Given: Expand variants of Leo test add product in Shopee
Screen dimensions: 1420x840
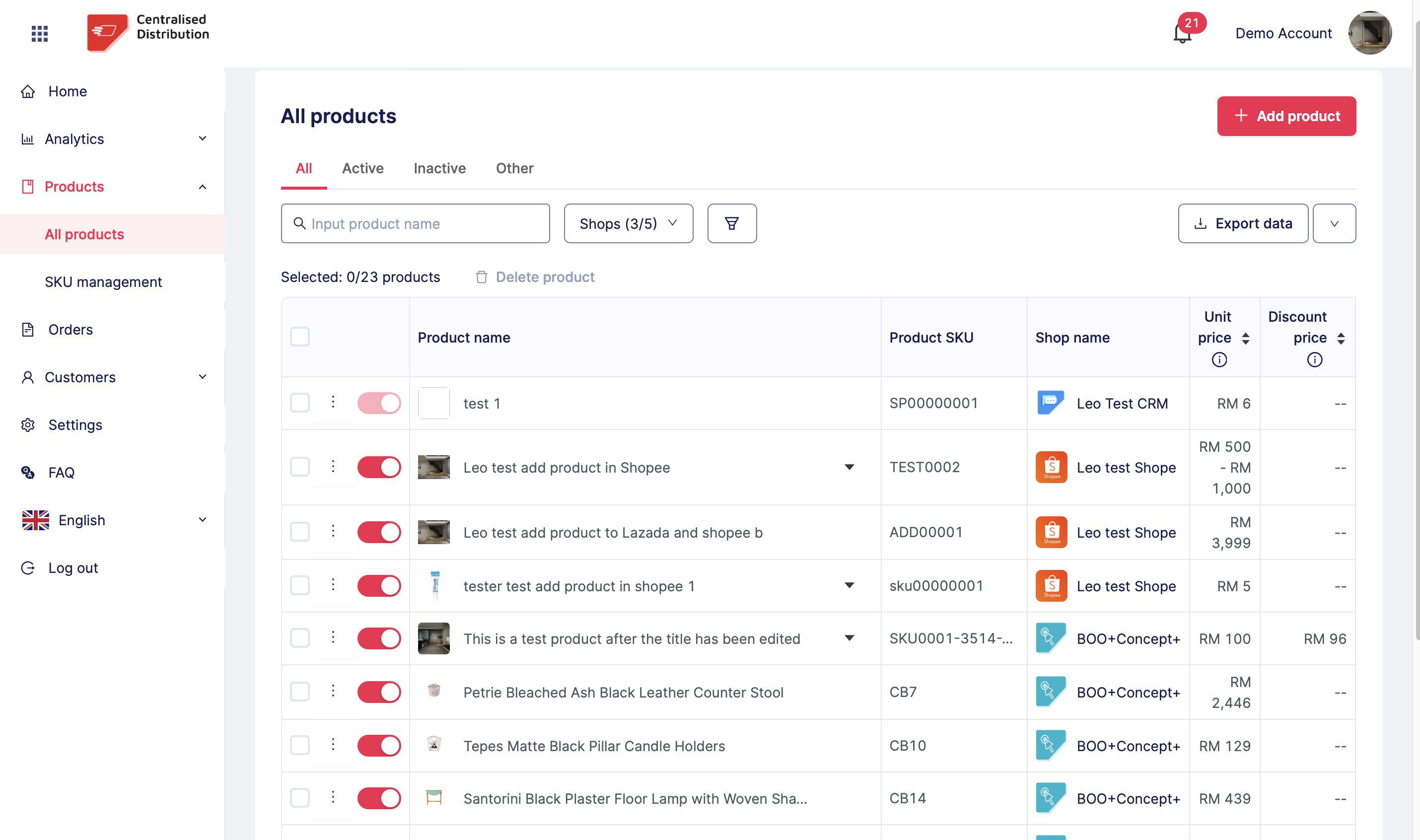Looking at the screenshot, I should click(x=849, y=468).
